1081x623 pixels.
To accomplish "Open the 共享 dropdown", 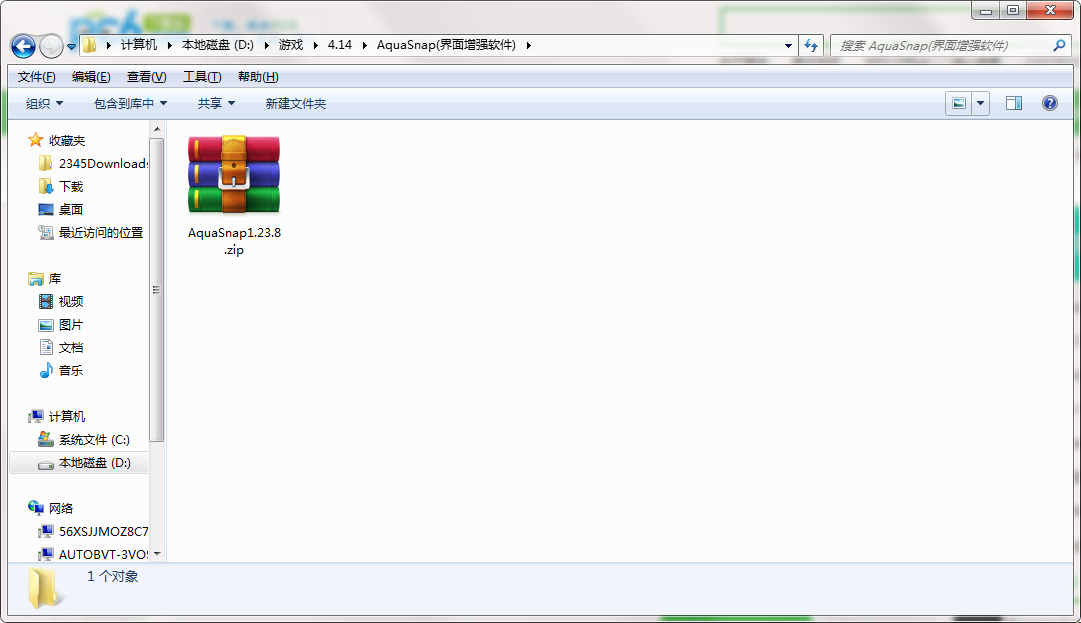I will pyautogui.click(x=216, y=103).
